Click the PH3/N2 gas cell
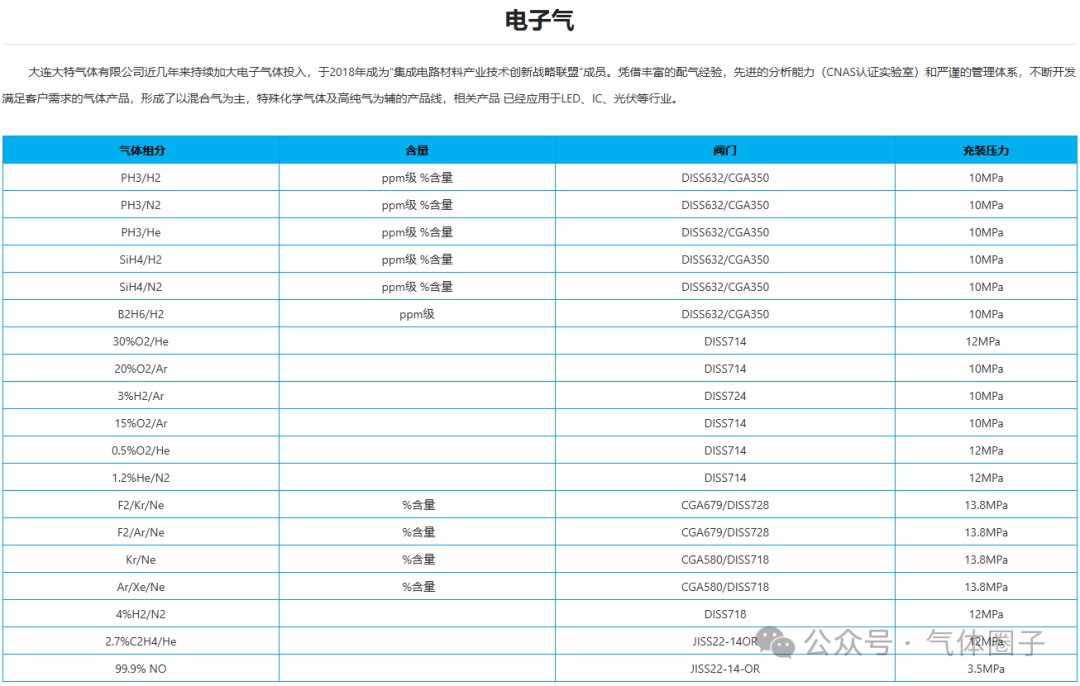 141,205
